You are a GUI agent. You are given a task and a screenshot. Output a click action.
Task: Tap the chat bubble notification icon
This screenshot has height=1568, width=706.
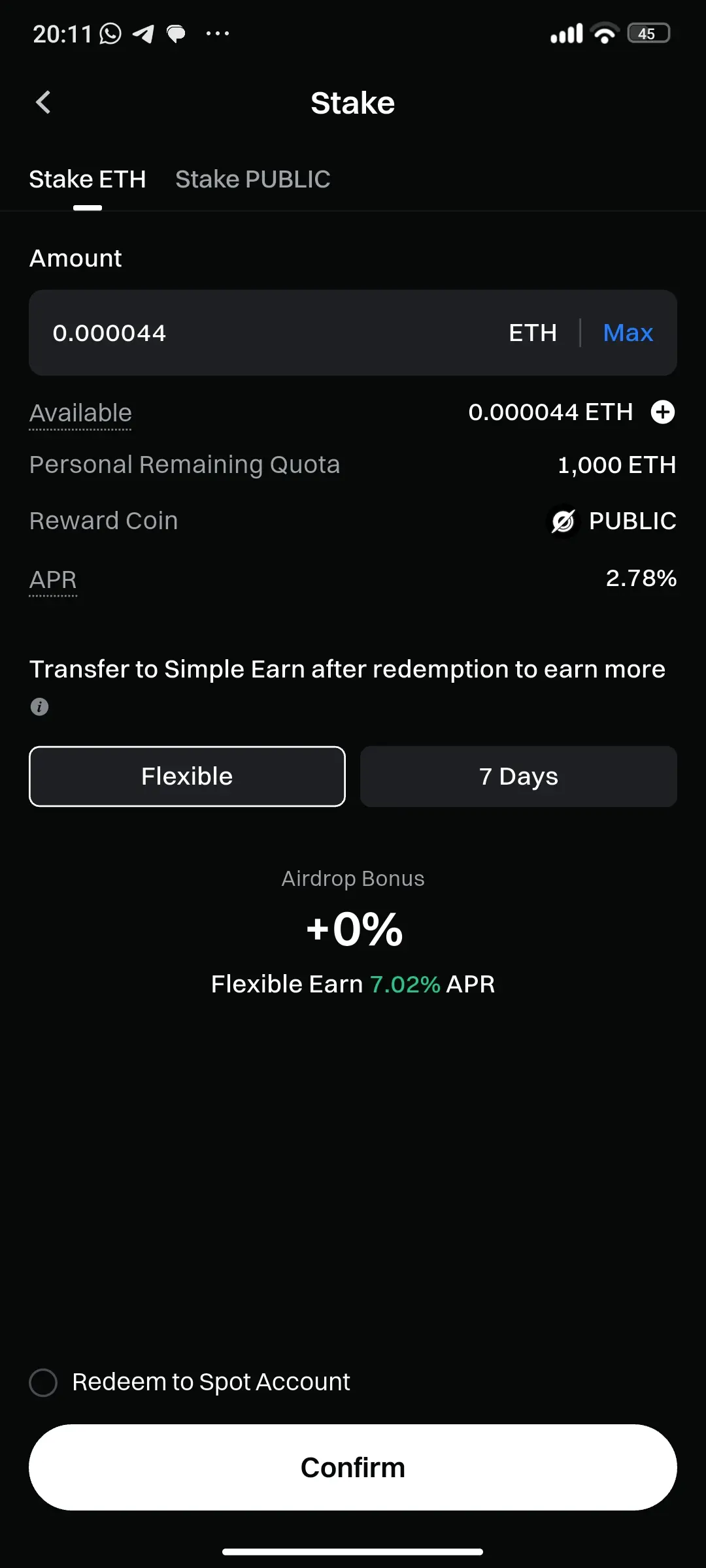point(176,33)
